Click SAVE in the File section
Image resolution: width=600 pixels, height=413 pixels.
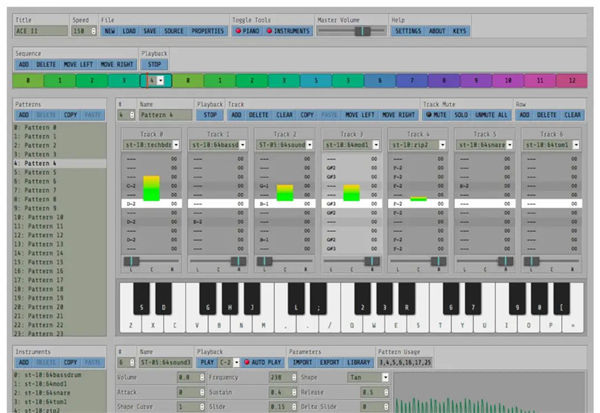(x=150, y=31)
